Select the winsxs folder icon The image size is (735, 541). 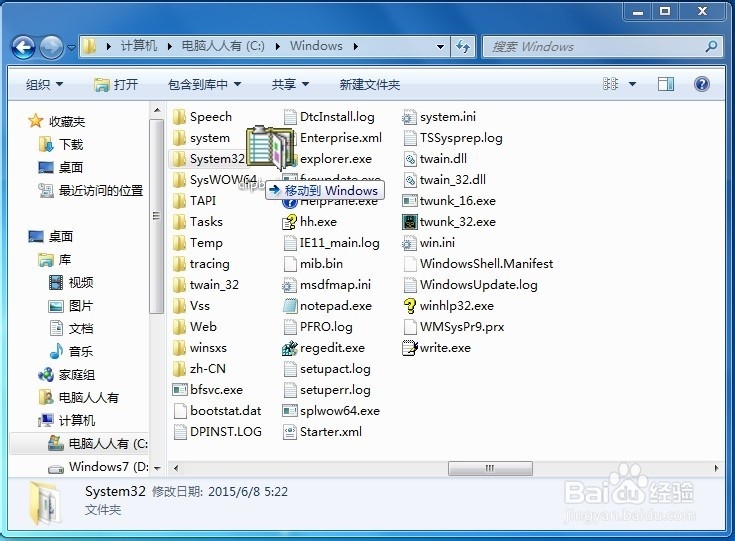[179, 348]
